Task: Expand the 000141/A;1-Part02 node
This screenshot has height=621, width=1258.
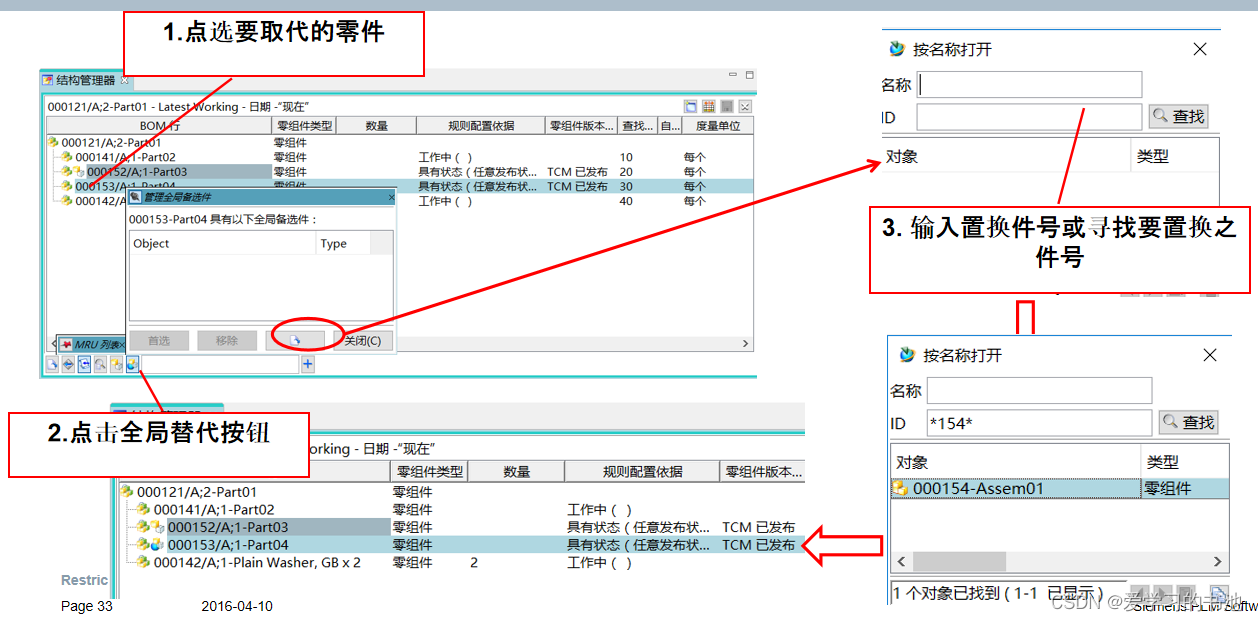Action: point(64,157)
